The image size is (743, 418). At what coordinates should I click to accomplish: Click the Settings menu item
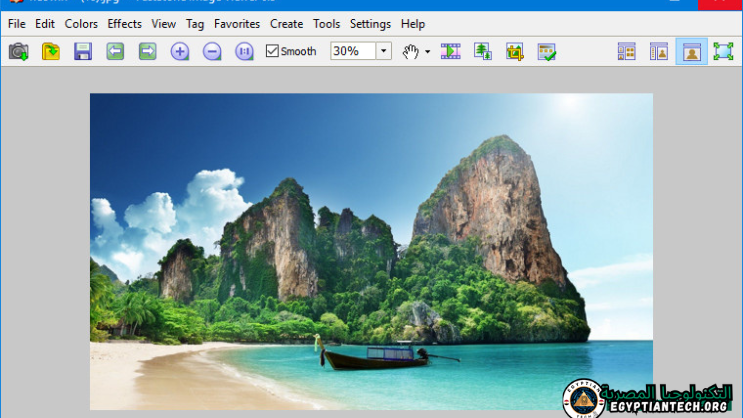370,23
